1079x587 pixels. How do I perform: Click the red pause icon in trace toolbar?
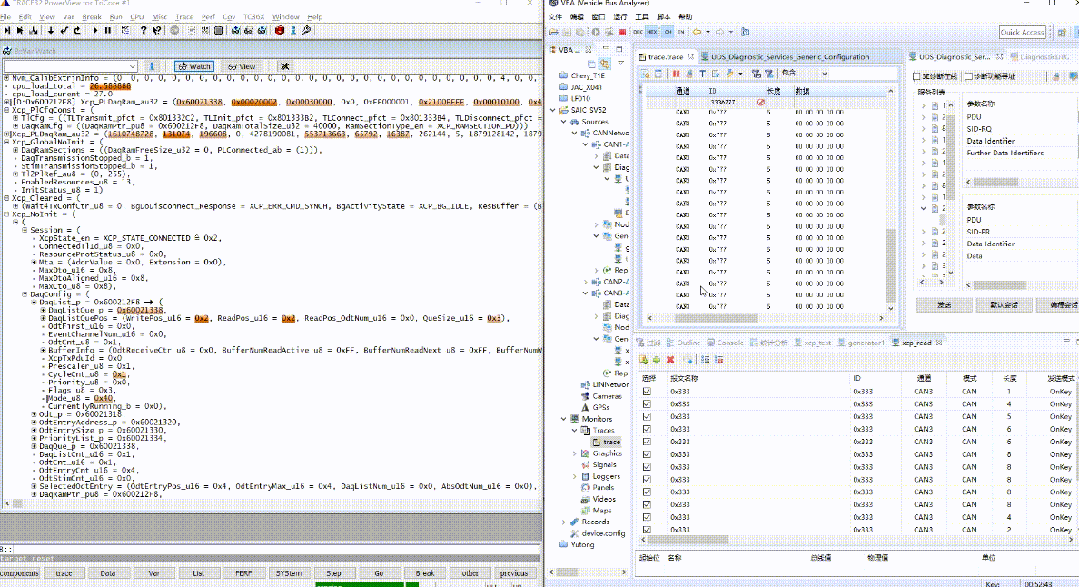pyautogui.click(x=676, y=73)
